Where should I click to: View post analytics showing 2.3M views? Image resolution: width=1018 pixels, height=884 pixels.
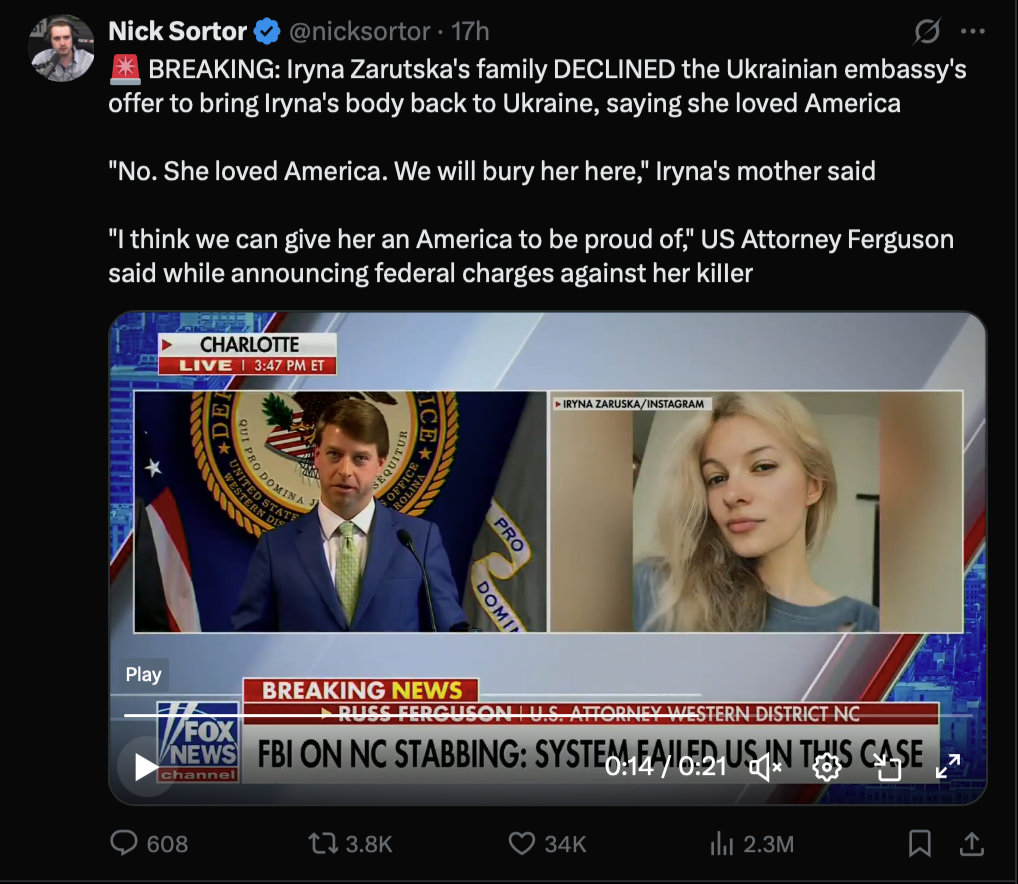722,844
